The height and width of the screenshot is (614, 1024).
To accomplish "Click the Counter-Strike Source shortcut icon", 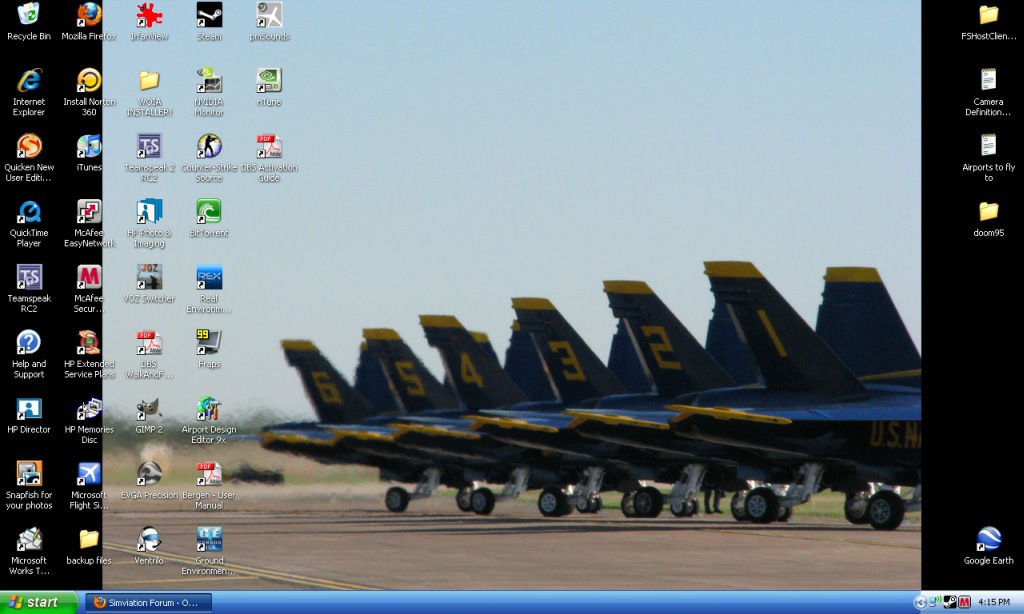I will (209, 147).
